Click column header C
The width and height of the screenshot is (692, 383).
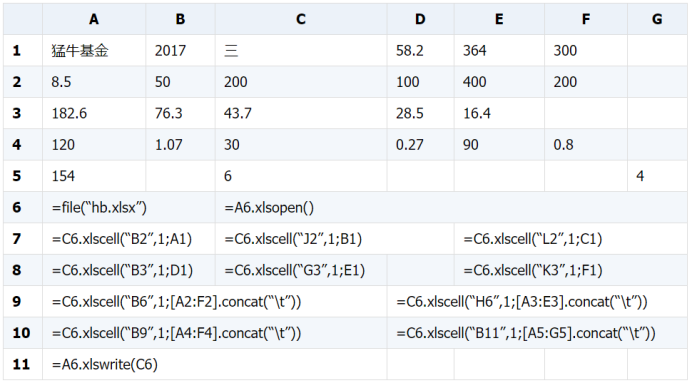301,19
